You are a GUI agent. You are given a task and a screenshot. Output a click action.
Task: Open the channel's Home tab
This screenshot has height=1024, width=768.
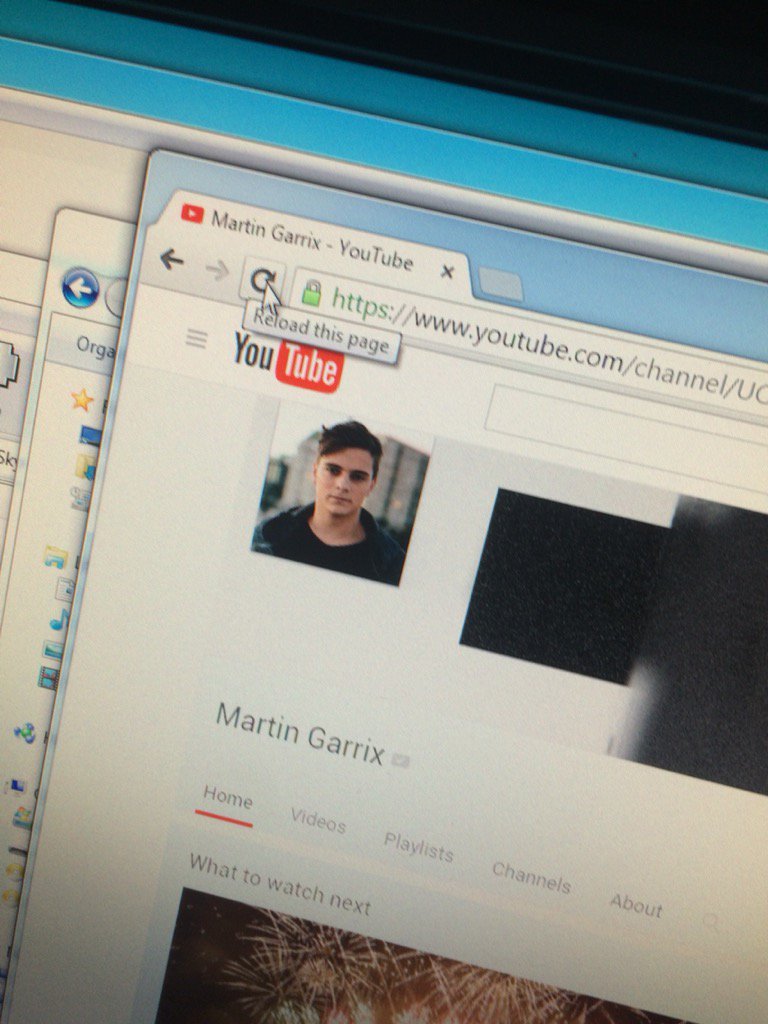(x=227, y=797)
